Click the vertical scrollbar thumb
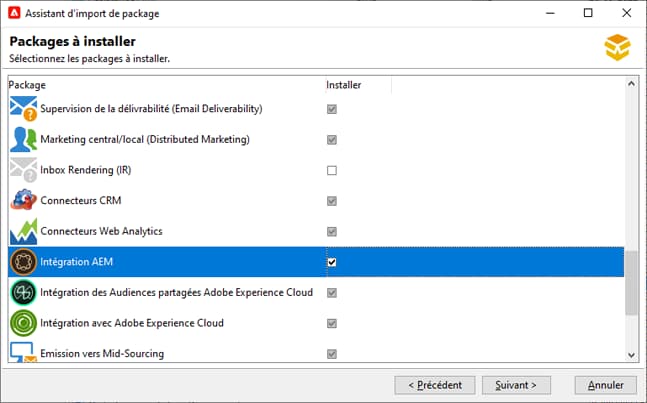The height and width of the screenshot is (403, 647). pyautogui.click(x=631, y=283)
